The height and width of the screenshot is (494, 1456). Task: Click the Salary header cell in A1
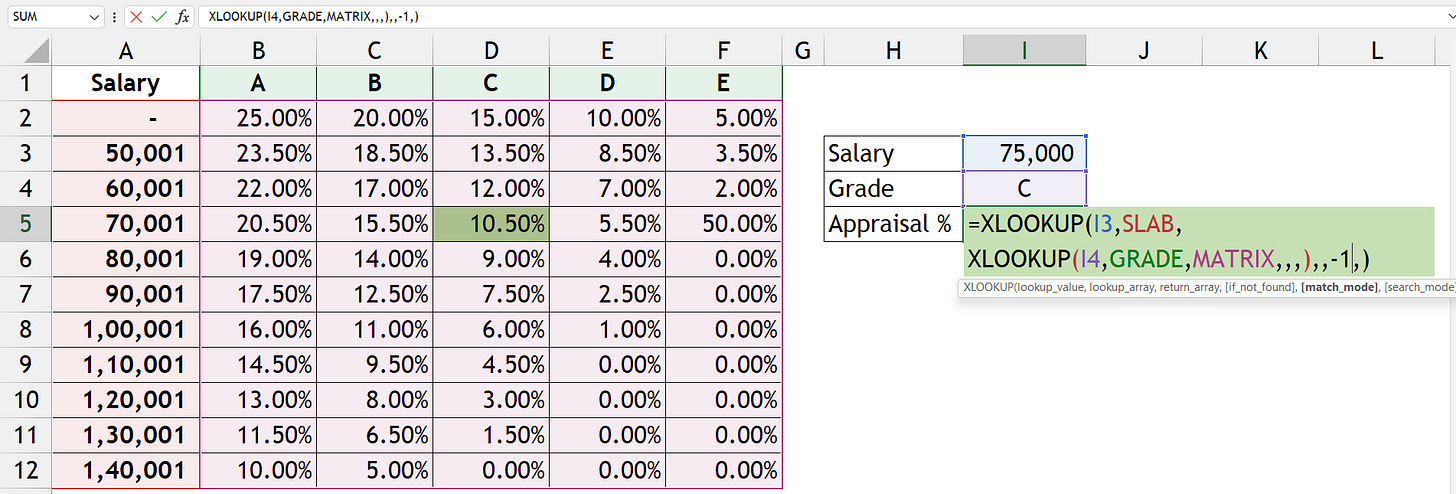[125, 83]
